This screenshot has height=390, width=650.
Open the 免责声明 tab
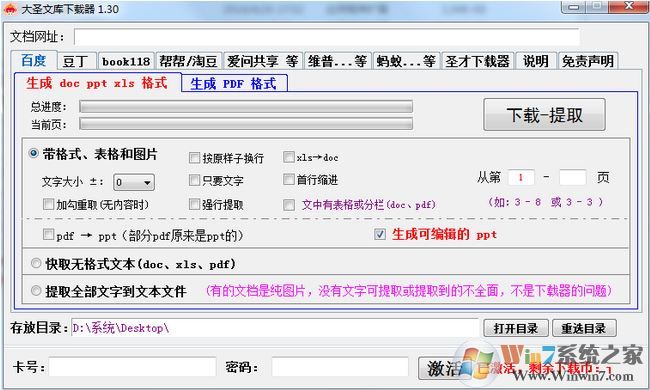(588, 61)
